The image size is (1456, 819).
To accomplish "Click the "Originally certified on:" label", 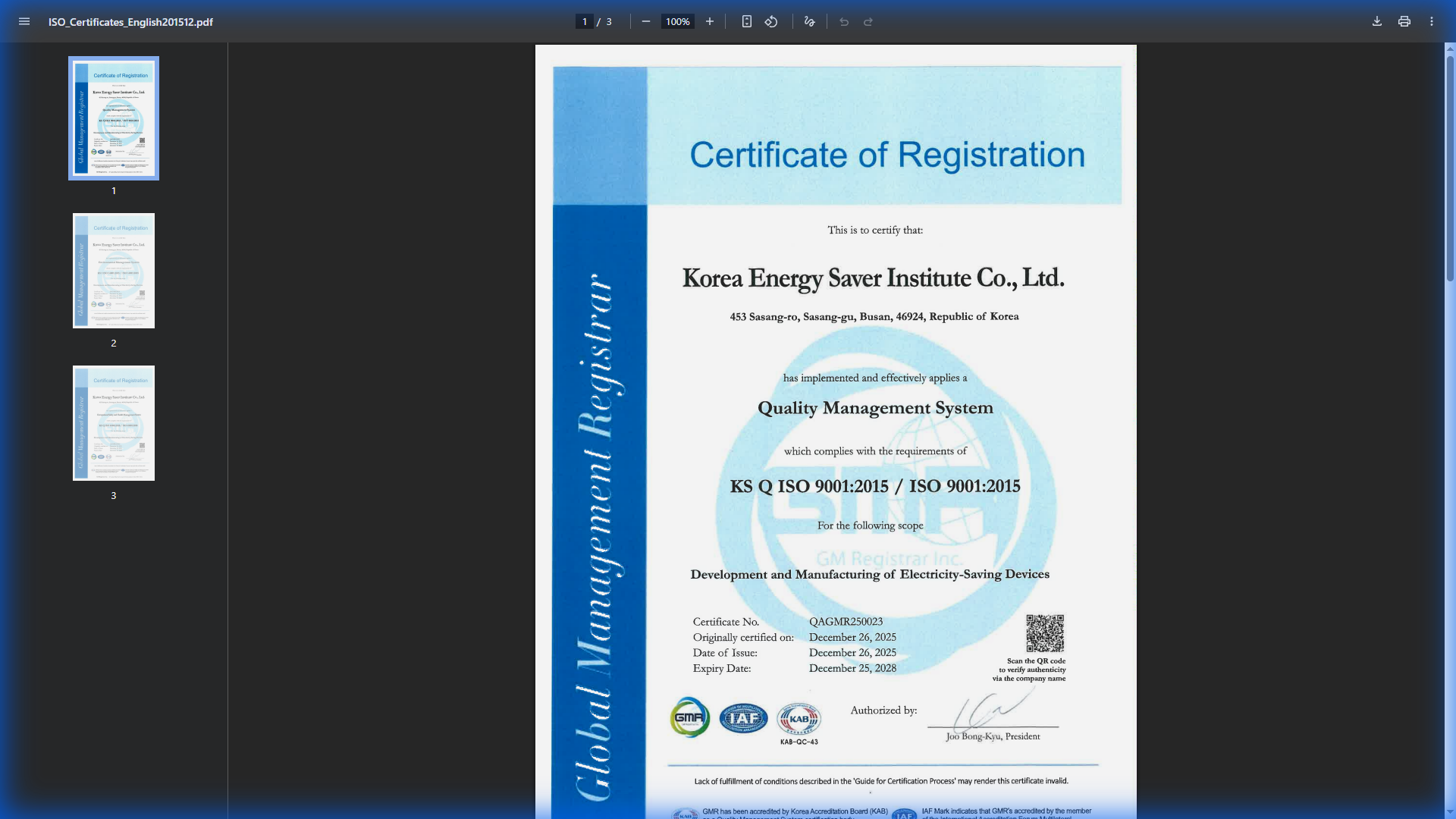I will pyautogui.click(x=743, y=638).
